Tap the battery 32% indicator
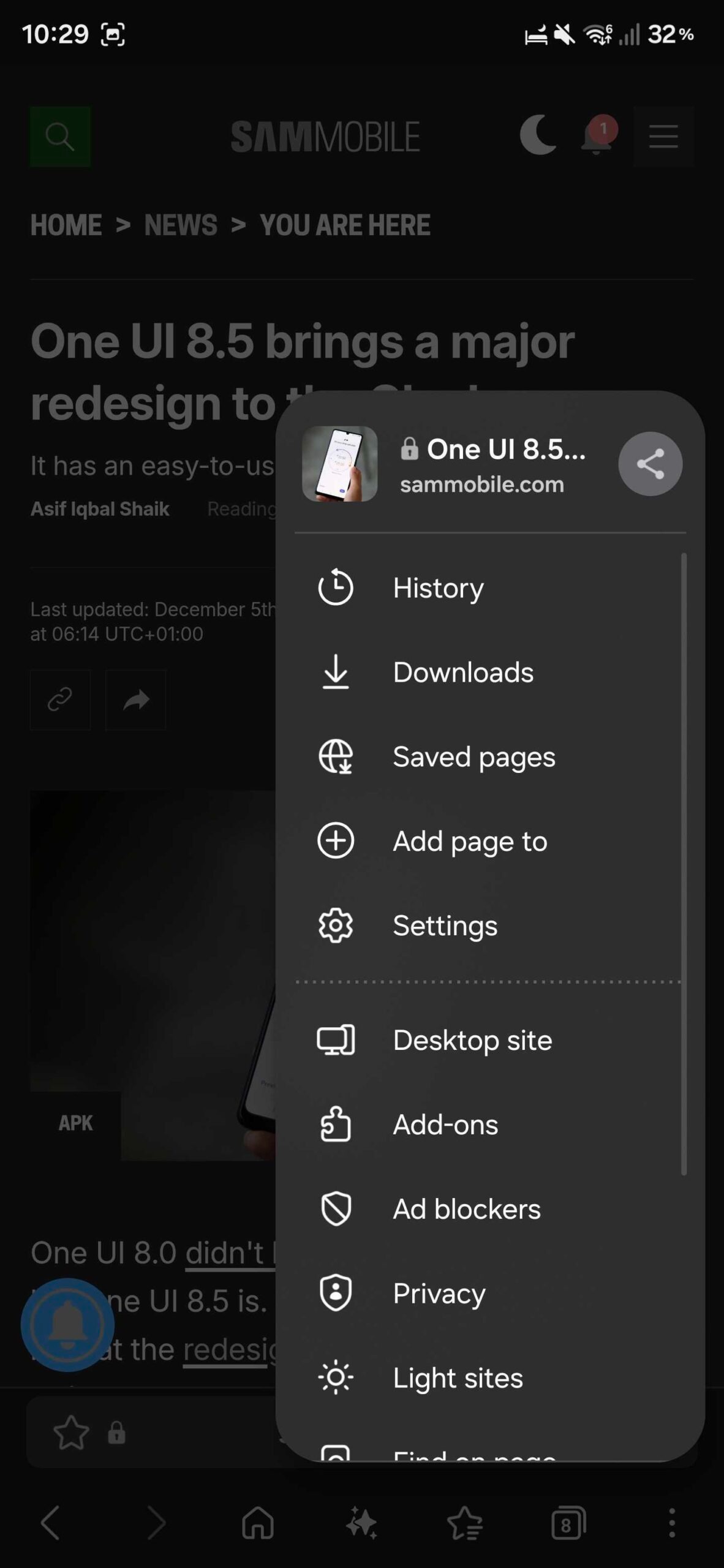Viewport: 724px width, 1568px height. pyautogui.click(x=671, y=34)
